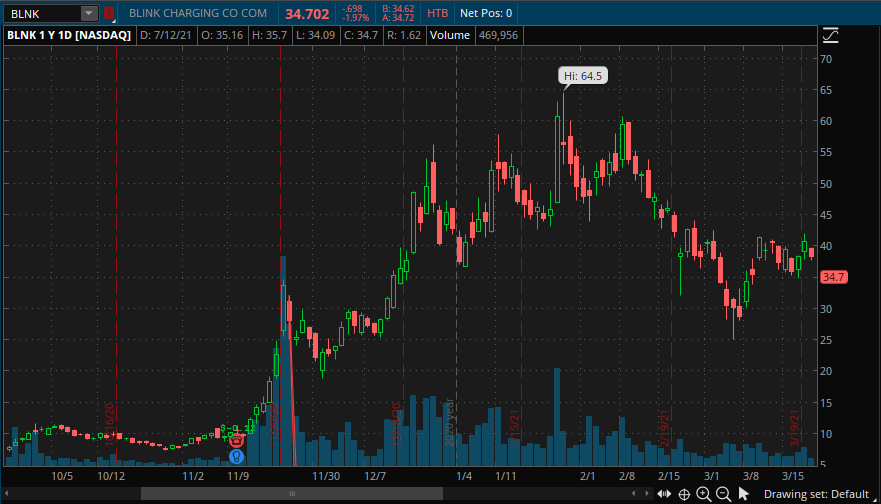The width and height of the screenshot is (881, 504).
Task: Click the 469,956 volume value
Action: pyautogui.click(x=498, y=35)
